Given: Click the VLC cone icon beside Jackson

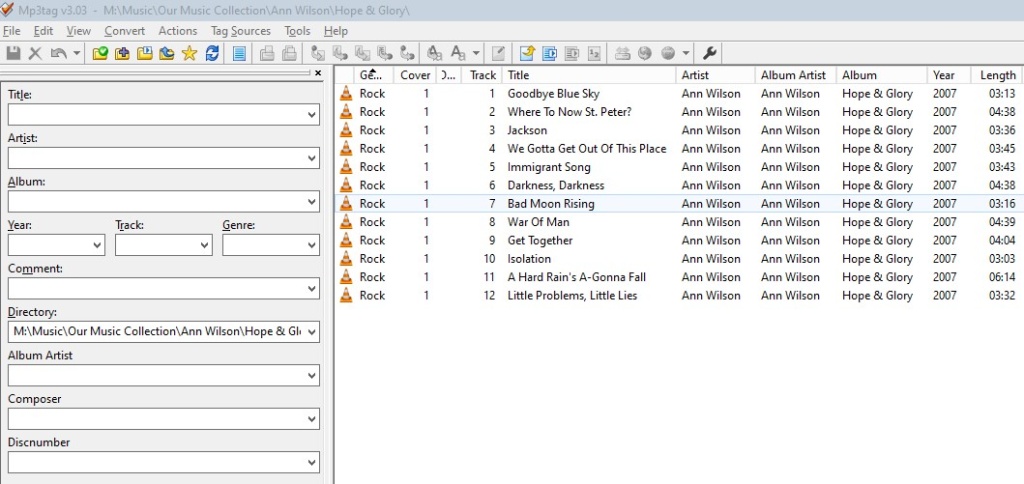Looking at the screenshot, I should click(x=345, y=130).
